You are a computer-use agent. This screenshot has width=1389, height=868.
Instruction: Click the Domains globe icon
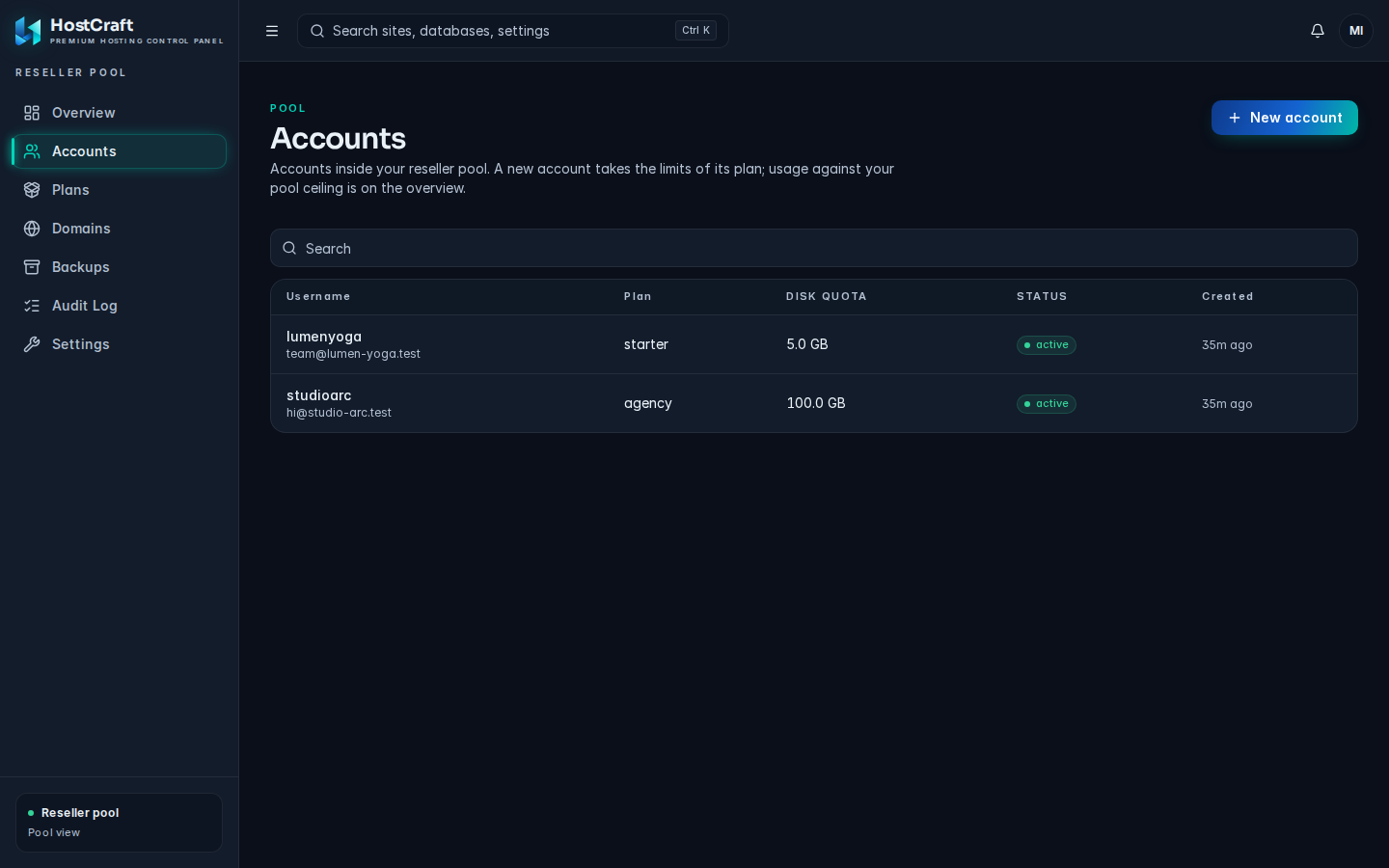click(x=32, y=229)
